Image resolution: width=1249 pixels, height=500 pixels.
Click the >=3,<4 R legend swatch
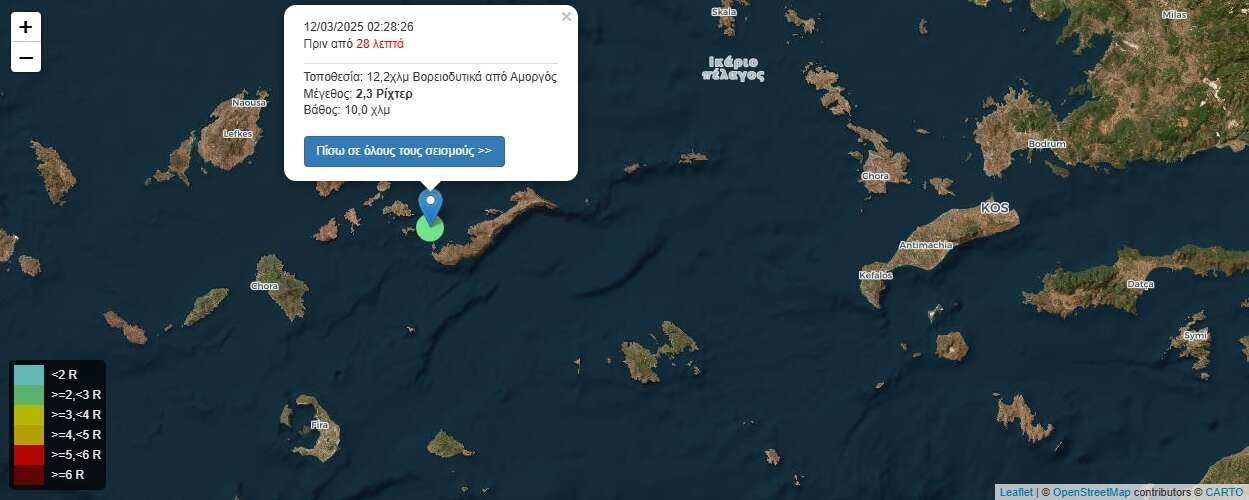point(29,414)
